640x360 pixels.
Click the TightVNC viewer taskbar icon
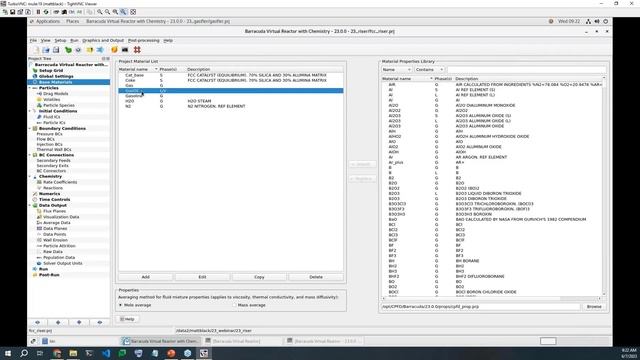[x=204, y=353]
